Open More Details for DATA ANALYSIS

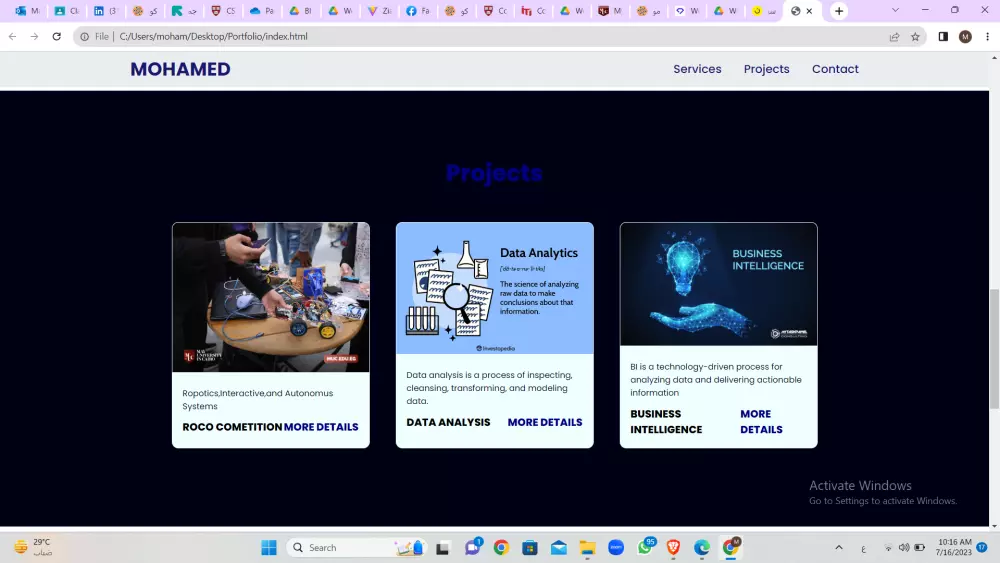[545, 422]
